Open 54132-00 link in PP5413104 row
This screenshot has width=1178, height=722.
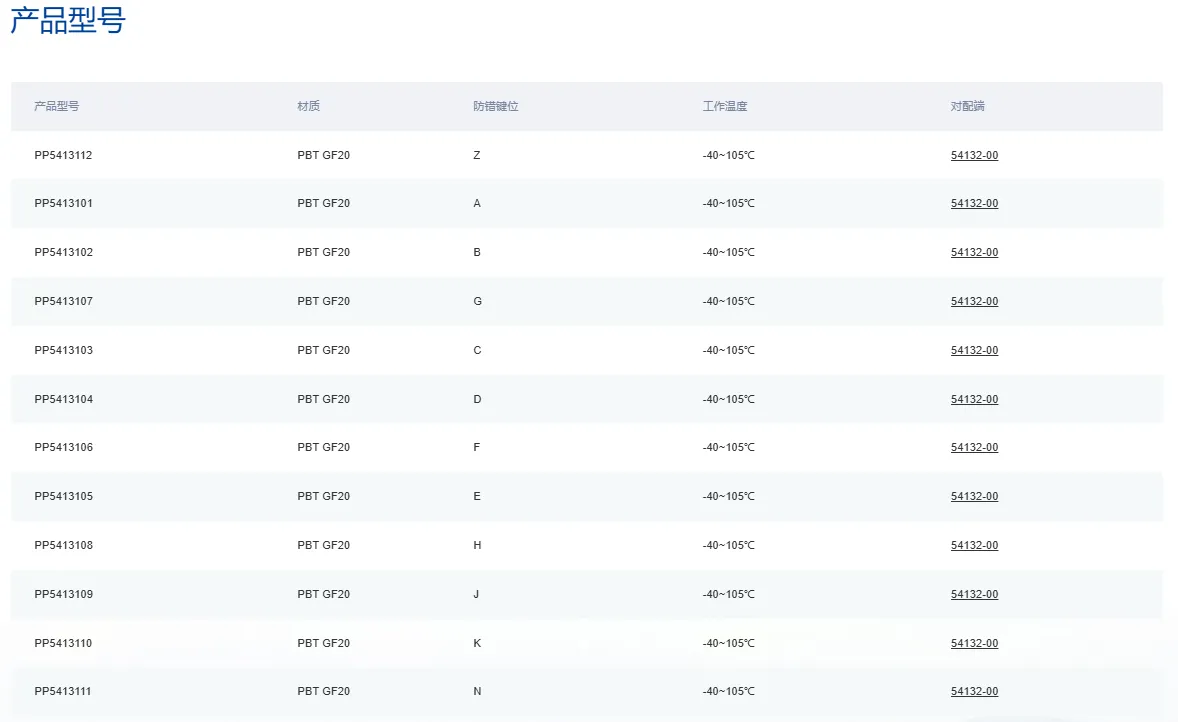974,399
